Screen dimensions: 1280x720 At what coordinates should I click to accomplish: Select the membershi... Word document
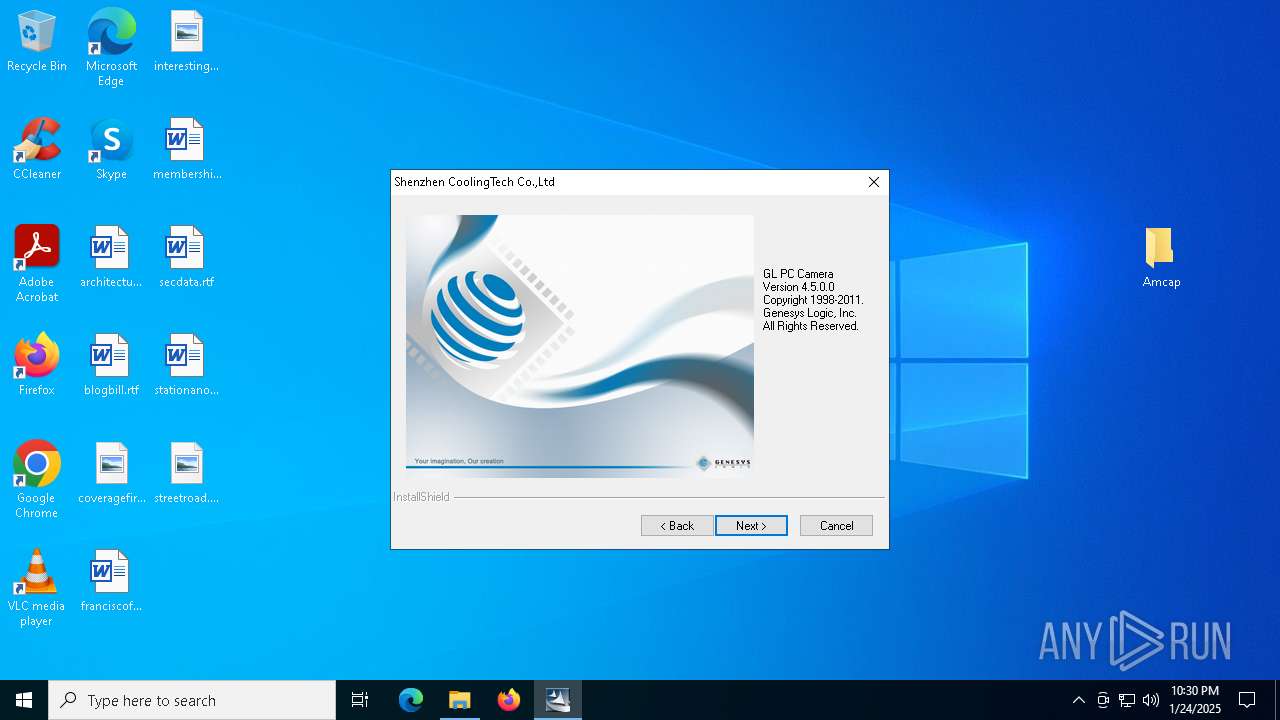click(186, 150)
